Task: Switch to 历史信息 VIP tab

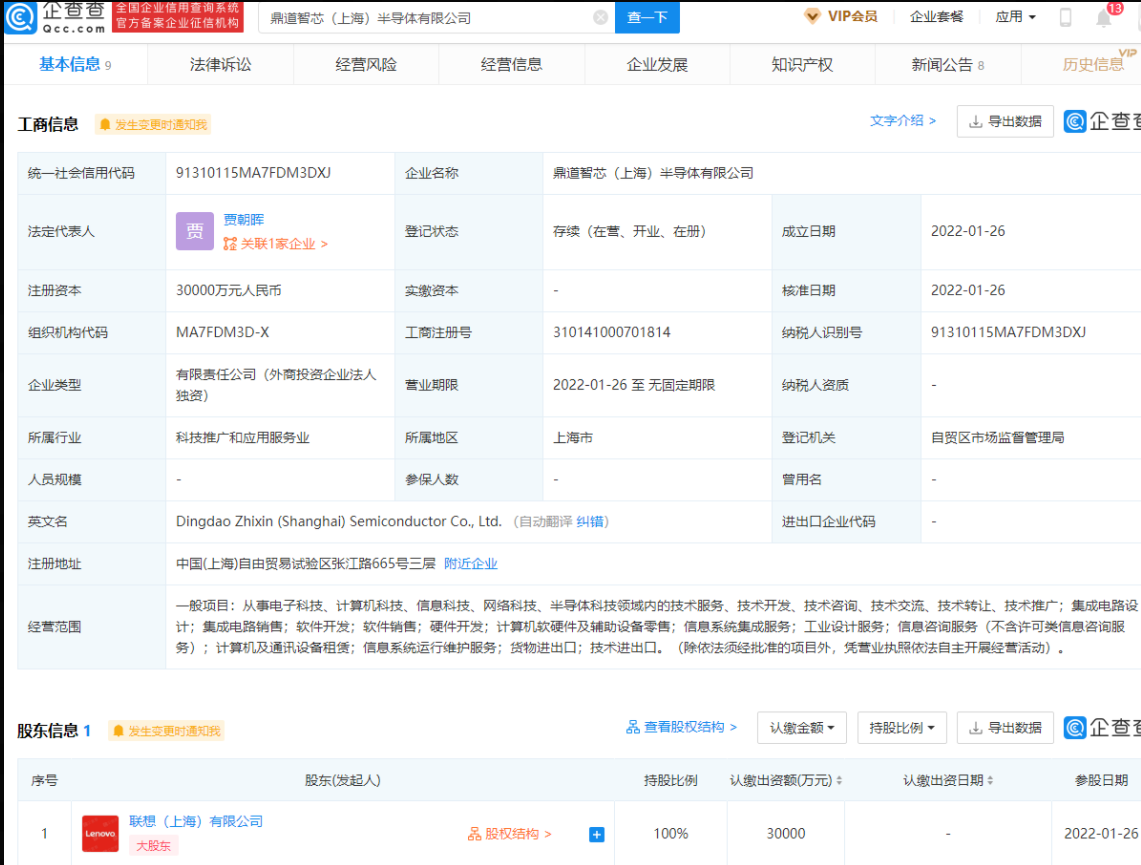Action: coord(1093,65)
